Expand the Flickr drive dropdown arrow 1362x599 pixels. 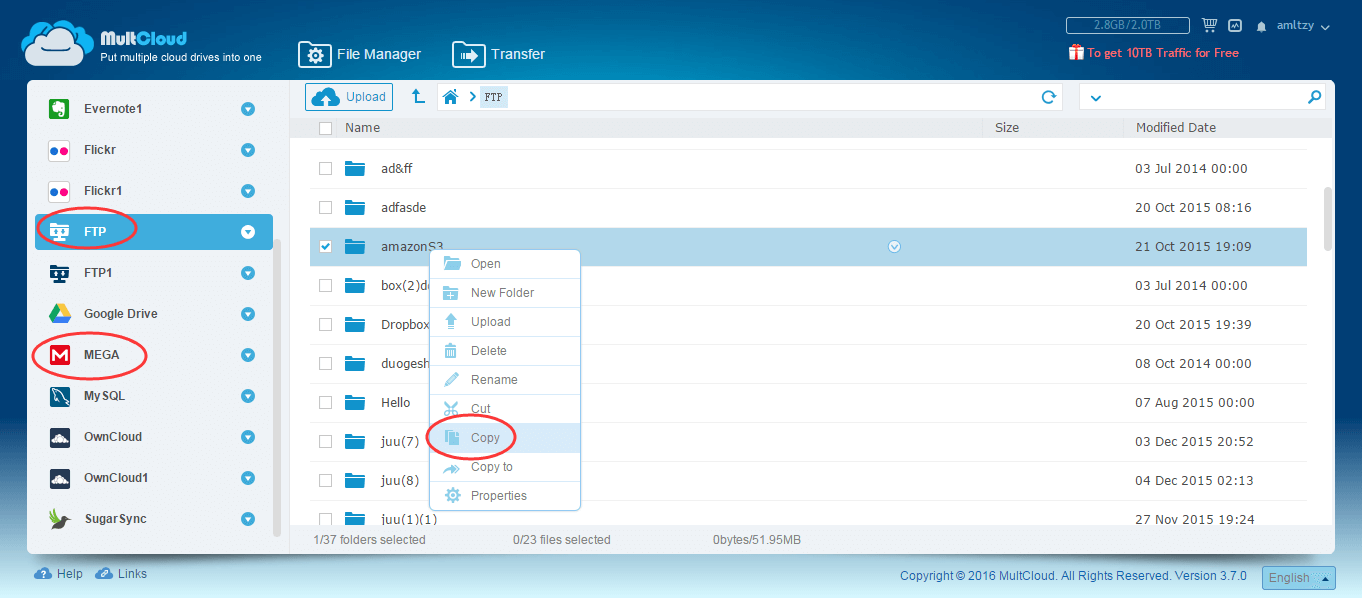[248, 150]
